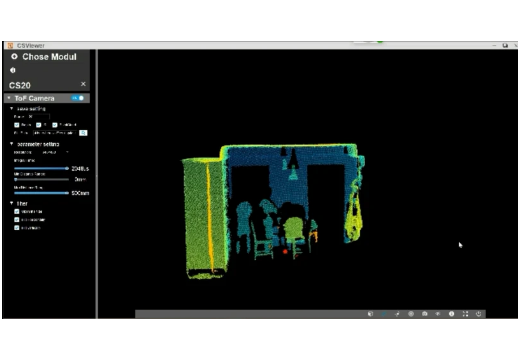Click the record circle icon in bottom toolbar
This screenshot has height=360, width=520.
pyautogui.click(x=411, y=314)
